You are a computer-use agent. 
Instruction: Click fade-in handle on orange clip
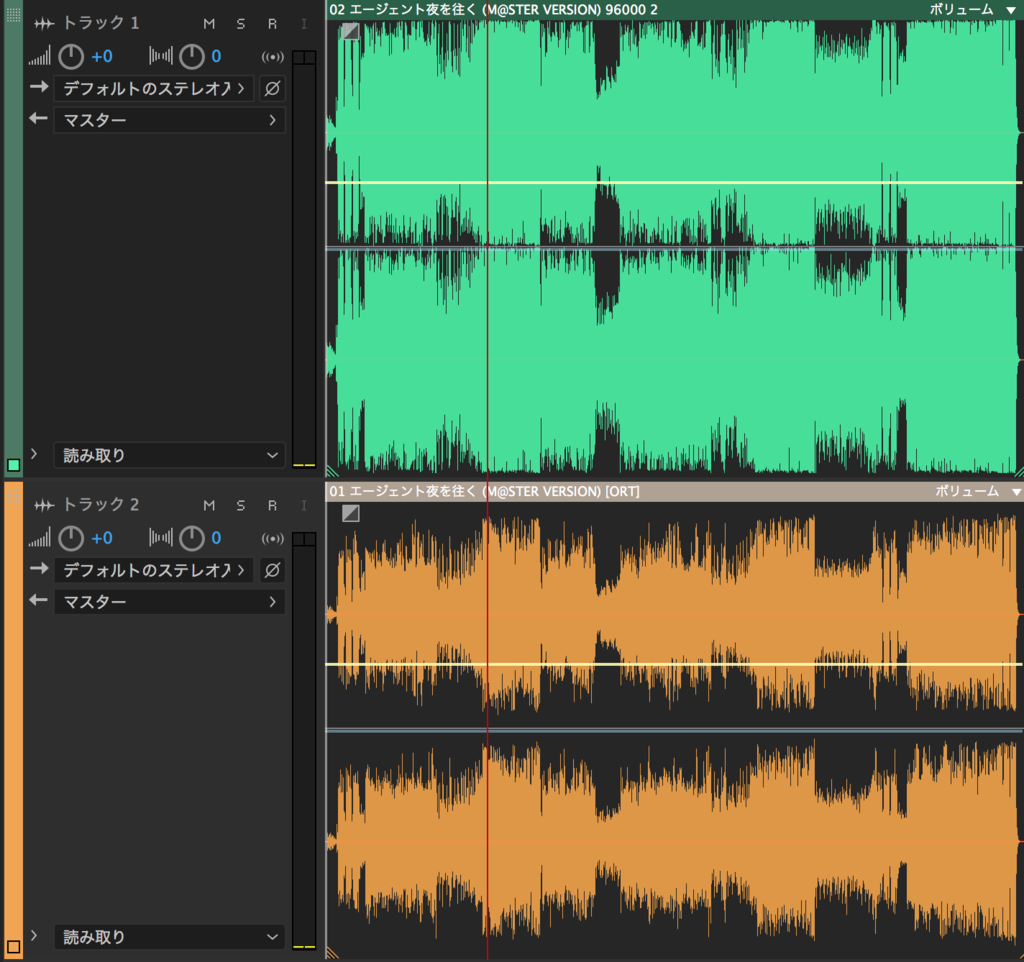pos(351,513)
